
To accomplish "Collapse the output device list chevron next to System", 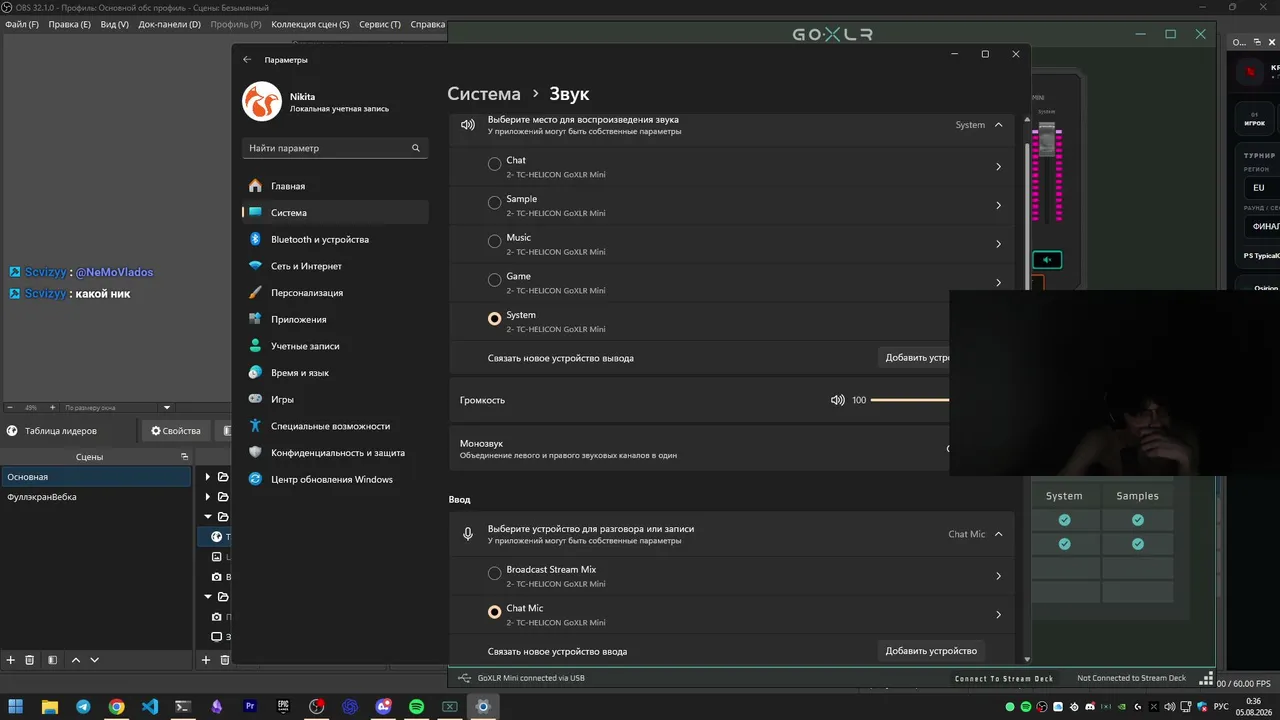I will (x=998, y=125).
